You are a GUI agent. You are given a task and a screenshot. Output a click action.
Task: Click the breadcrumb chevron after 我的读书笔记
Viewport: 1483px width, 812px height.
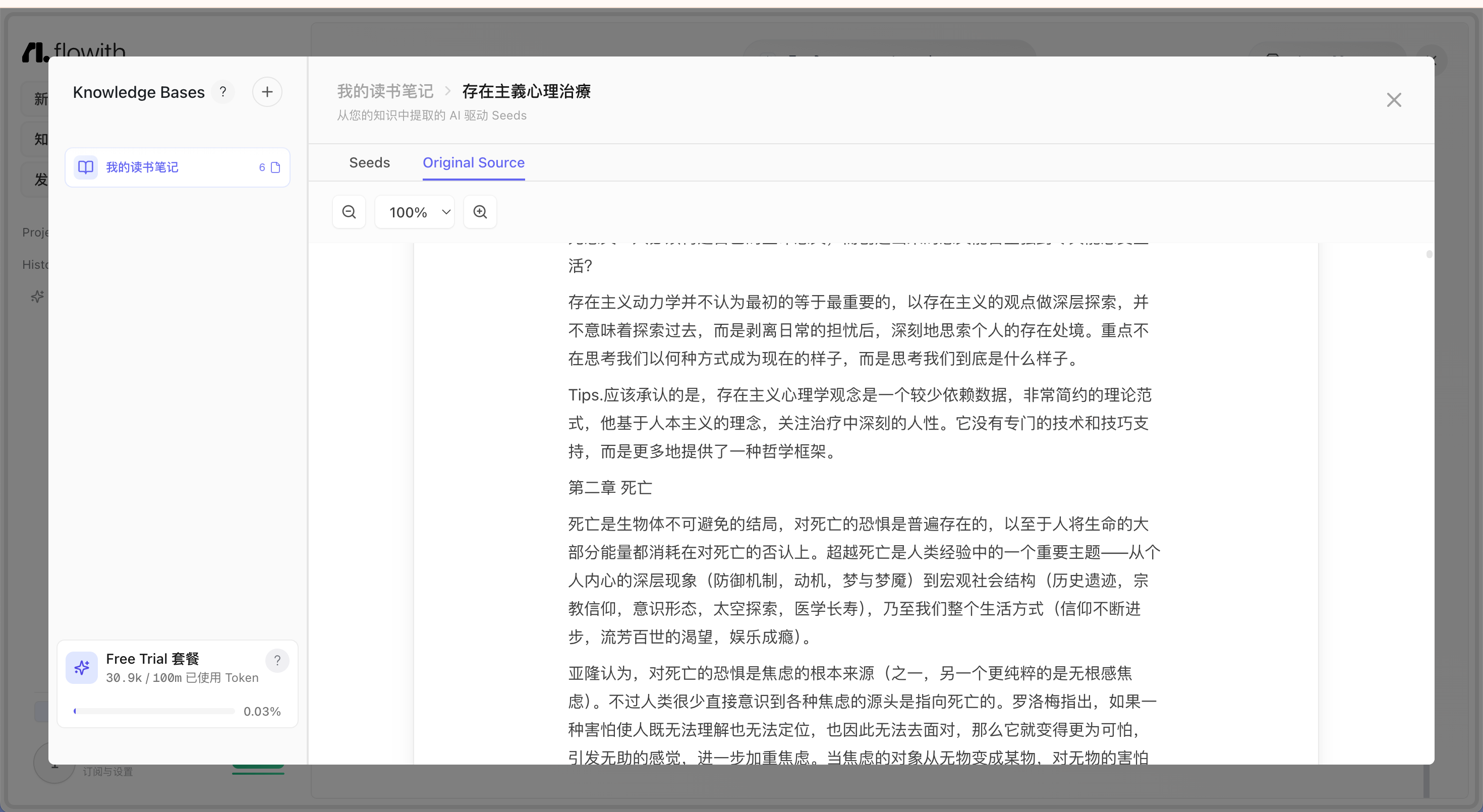coord(447,91)
